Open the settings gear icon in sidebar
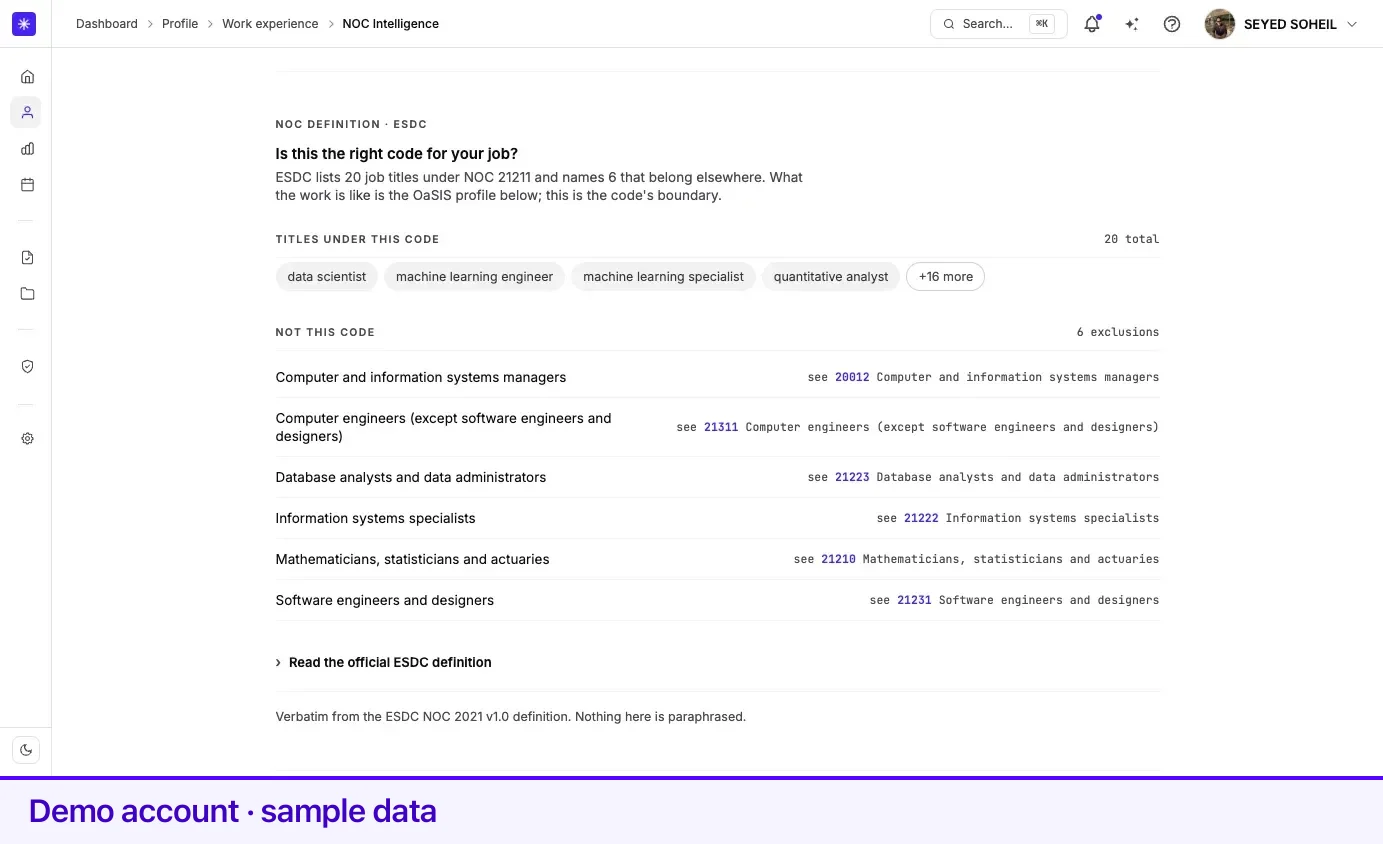 [27, 438]
